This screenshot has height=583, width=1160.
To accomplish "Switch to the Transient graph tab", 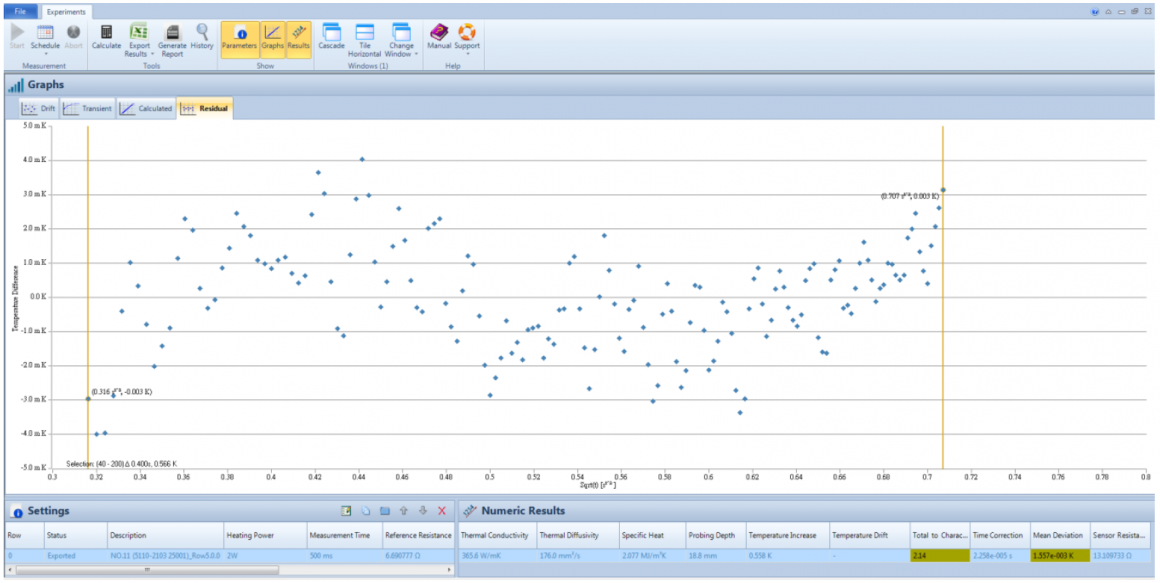I will (x=88, y=109).
